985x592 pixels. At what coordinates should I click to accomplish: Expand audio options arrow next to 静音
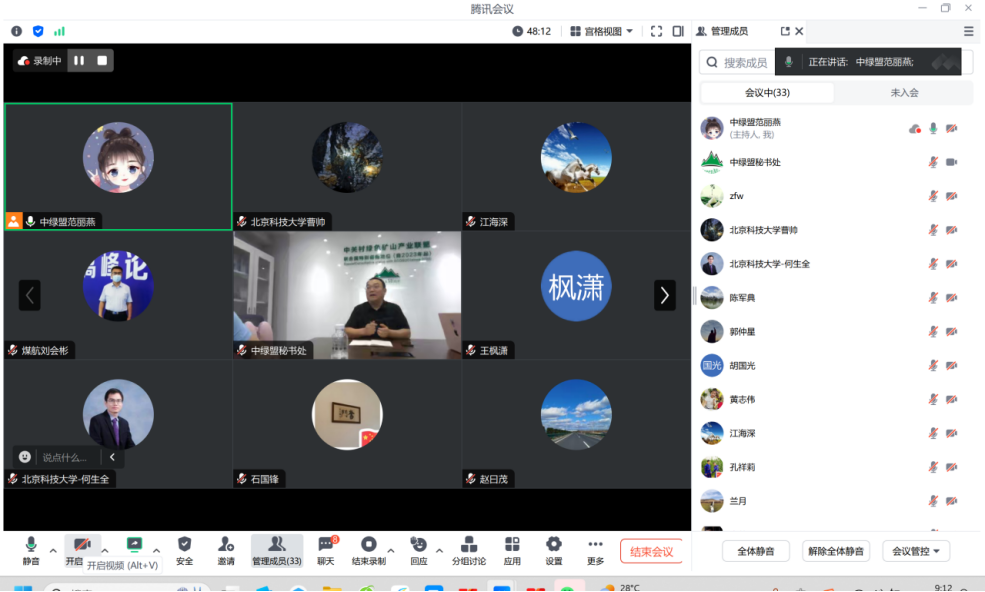pyautogui.click(x=53, y=551)
